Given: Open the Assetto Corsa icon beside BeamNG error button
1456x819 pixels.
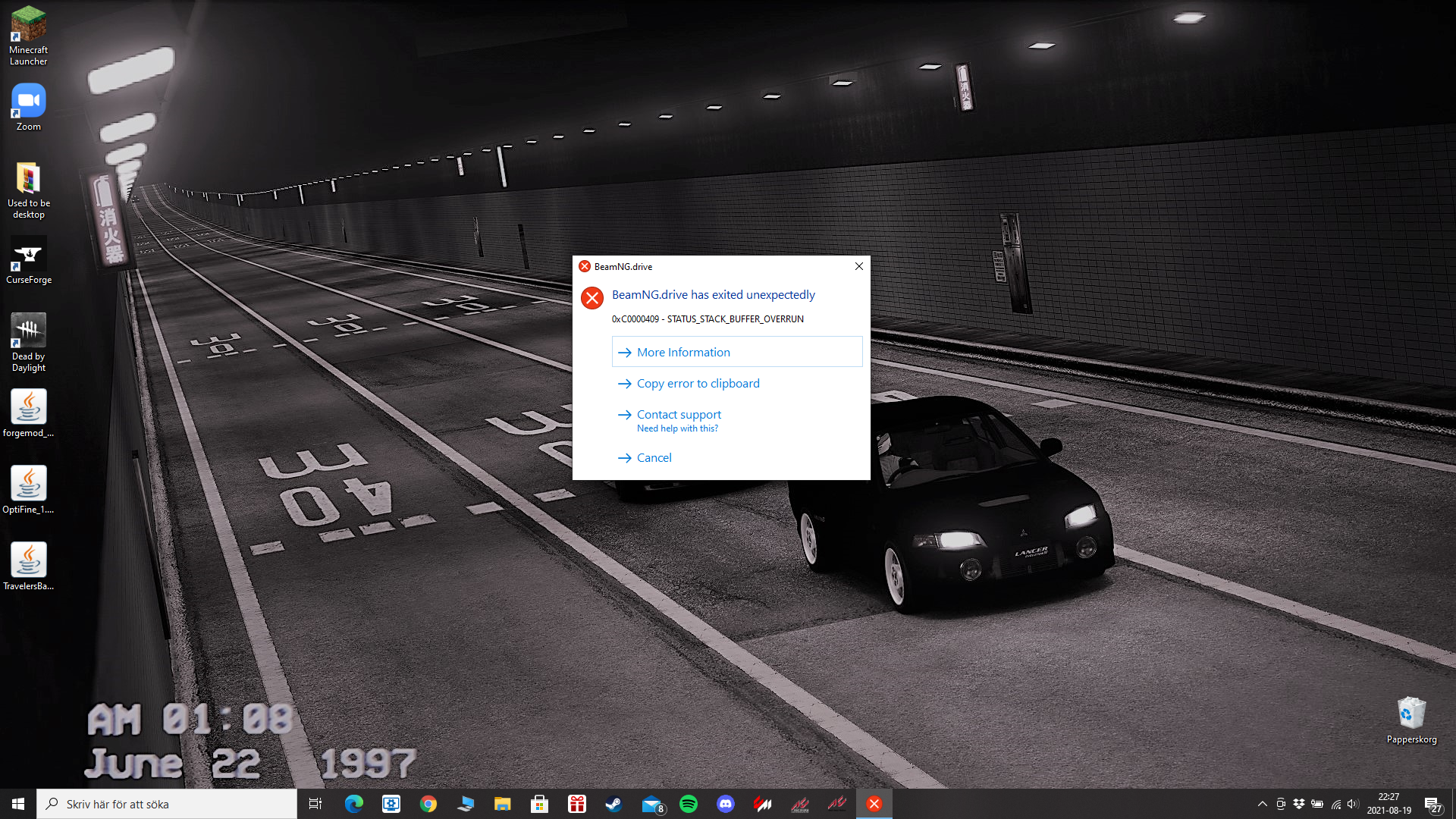Looking at the screenshot, I should [837, 804].
